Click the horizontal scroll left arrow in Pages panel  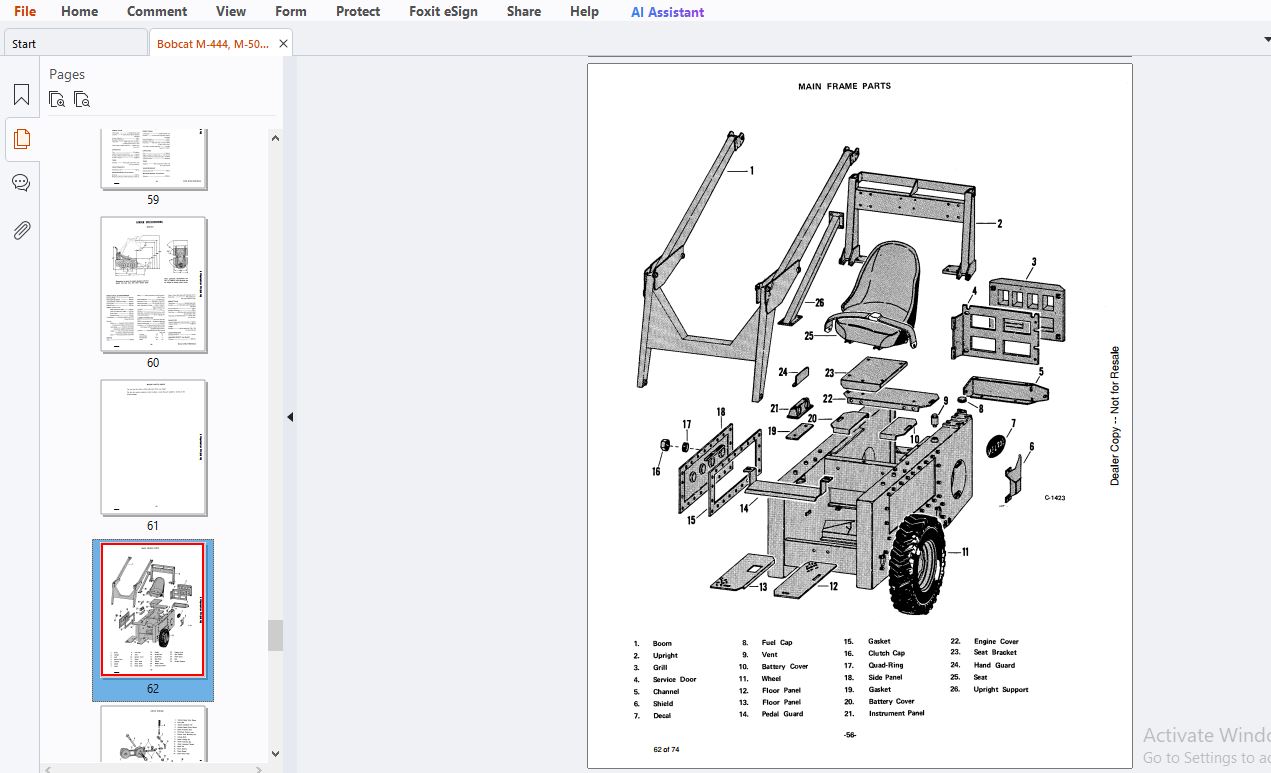(x=47, y=769)
